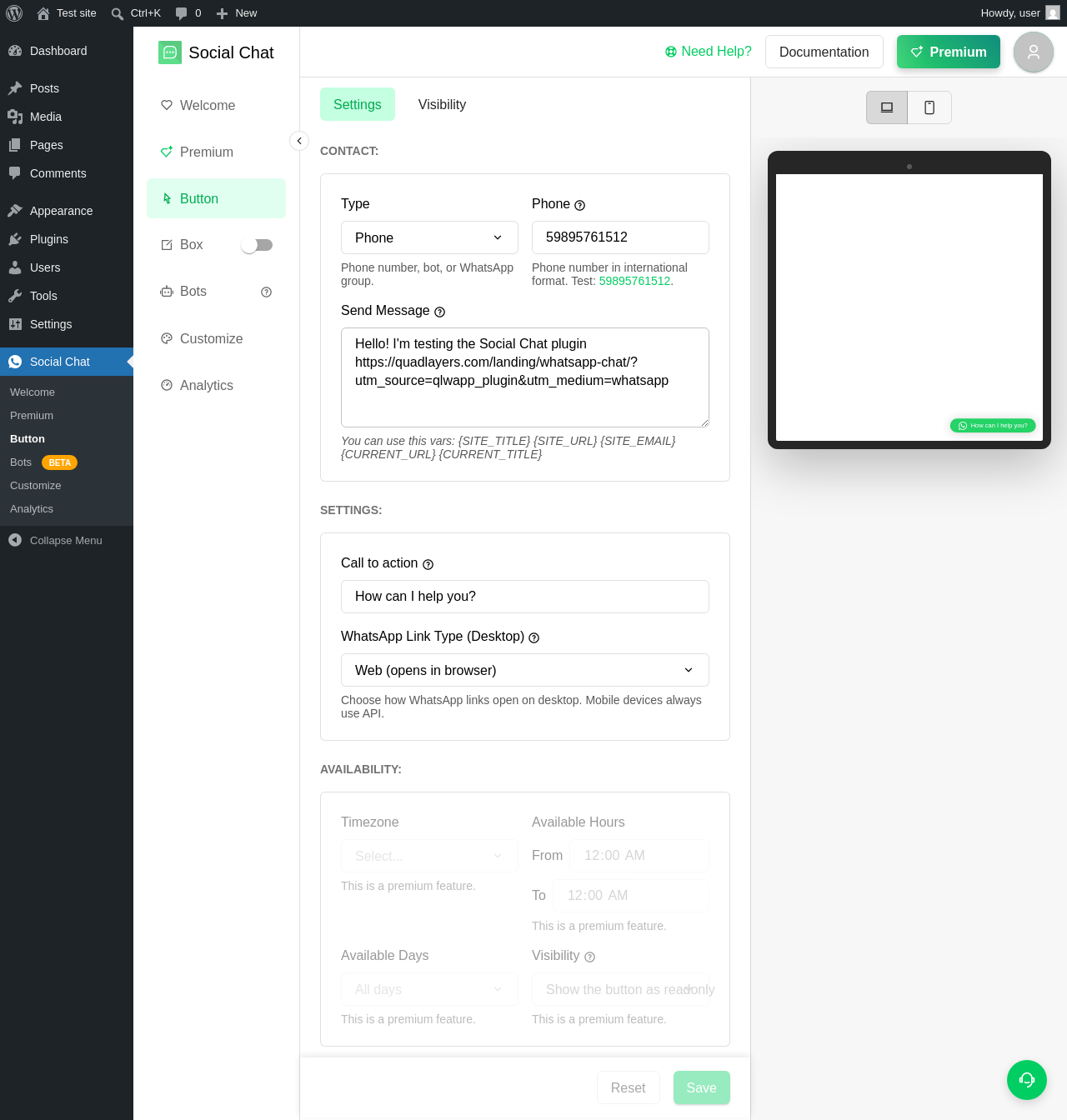Viewport: 1067px width, 1120px height.
Task: Click the user avatar beside Howdy, user
Action: (x=1053, y=13)
